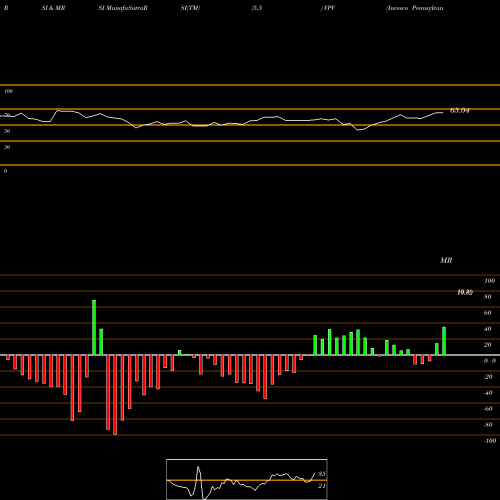The width and height of the screenshot is (500, 500).
Task: Click value 21 in mini chart
Action: [321, 486]
